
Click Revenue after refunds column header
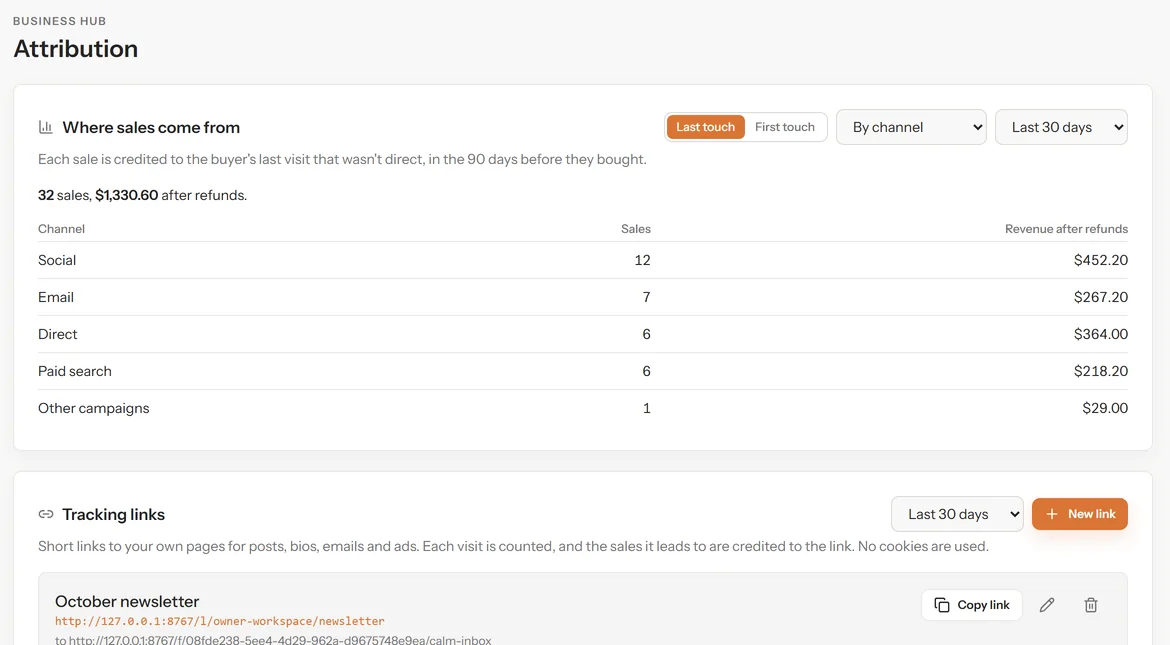click(x=1066, y=228)
